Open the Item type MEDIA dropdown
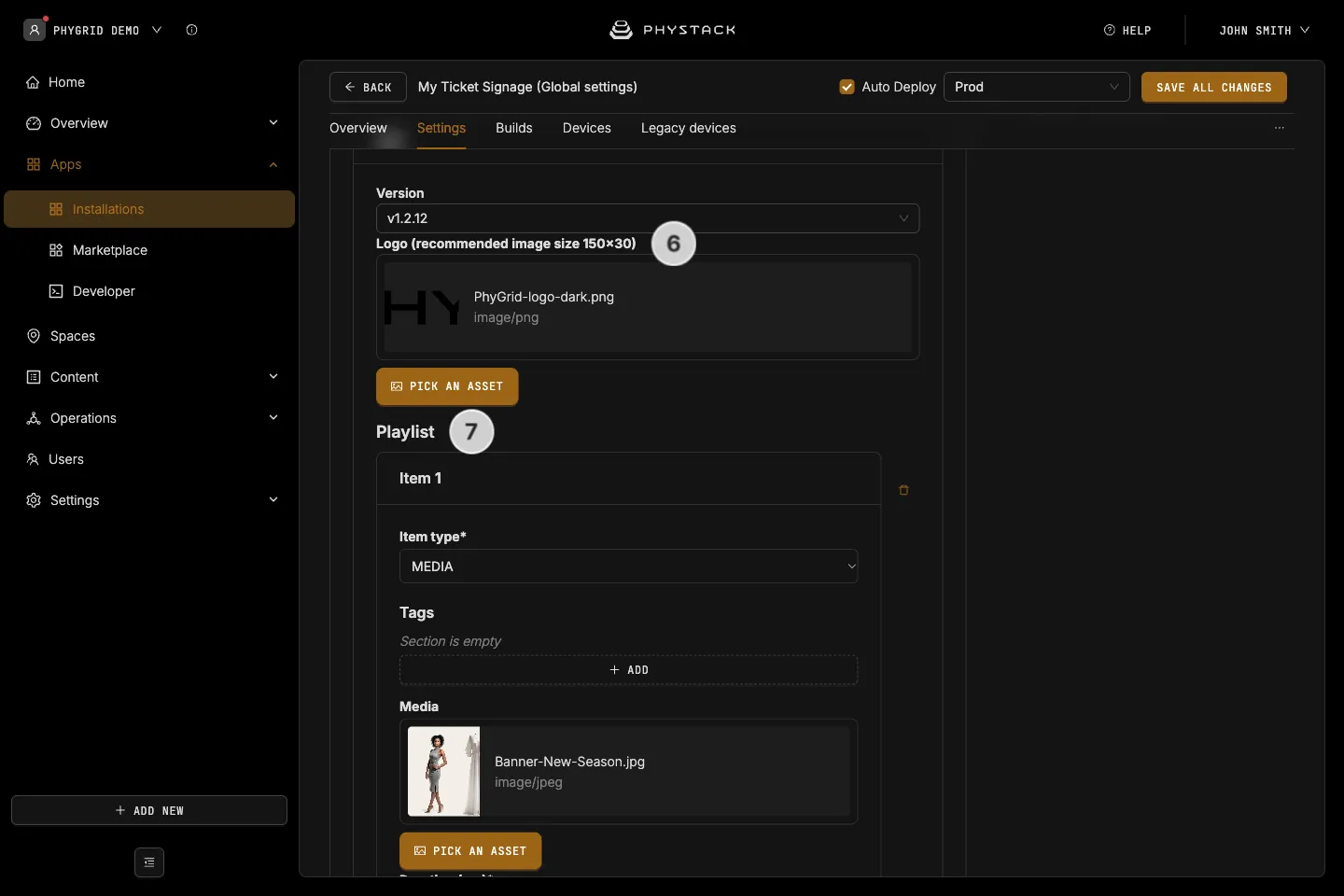The width and height of the screenshot is (1344, 896). (x=629, y=567)
